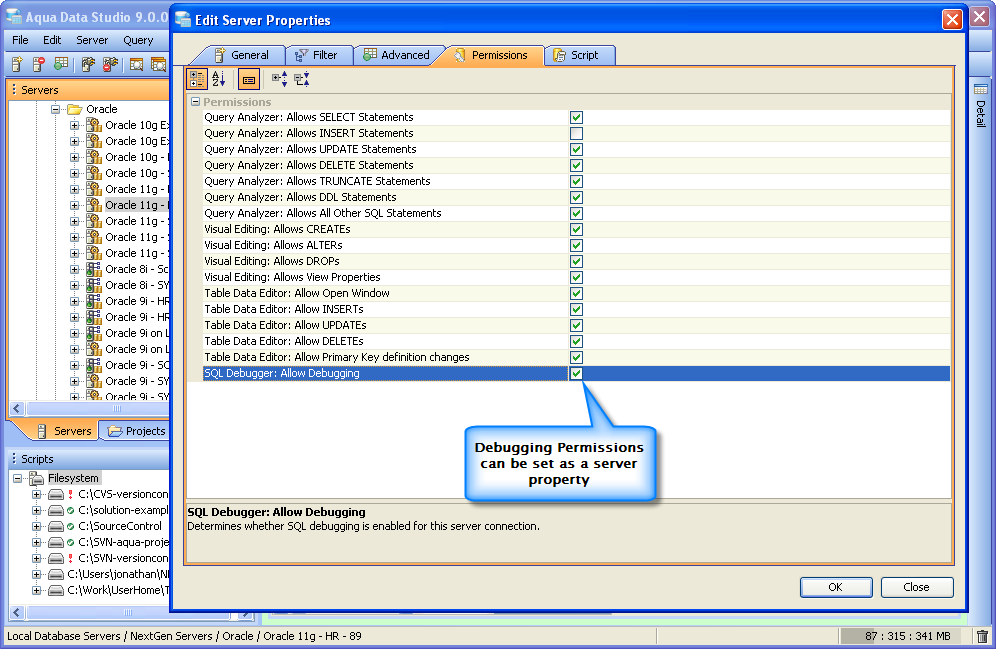The image size is (996, 649).
Task: Click the Delete Server icon with red minus
Action: (x=38, y=64)
